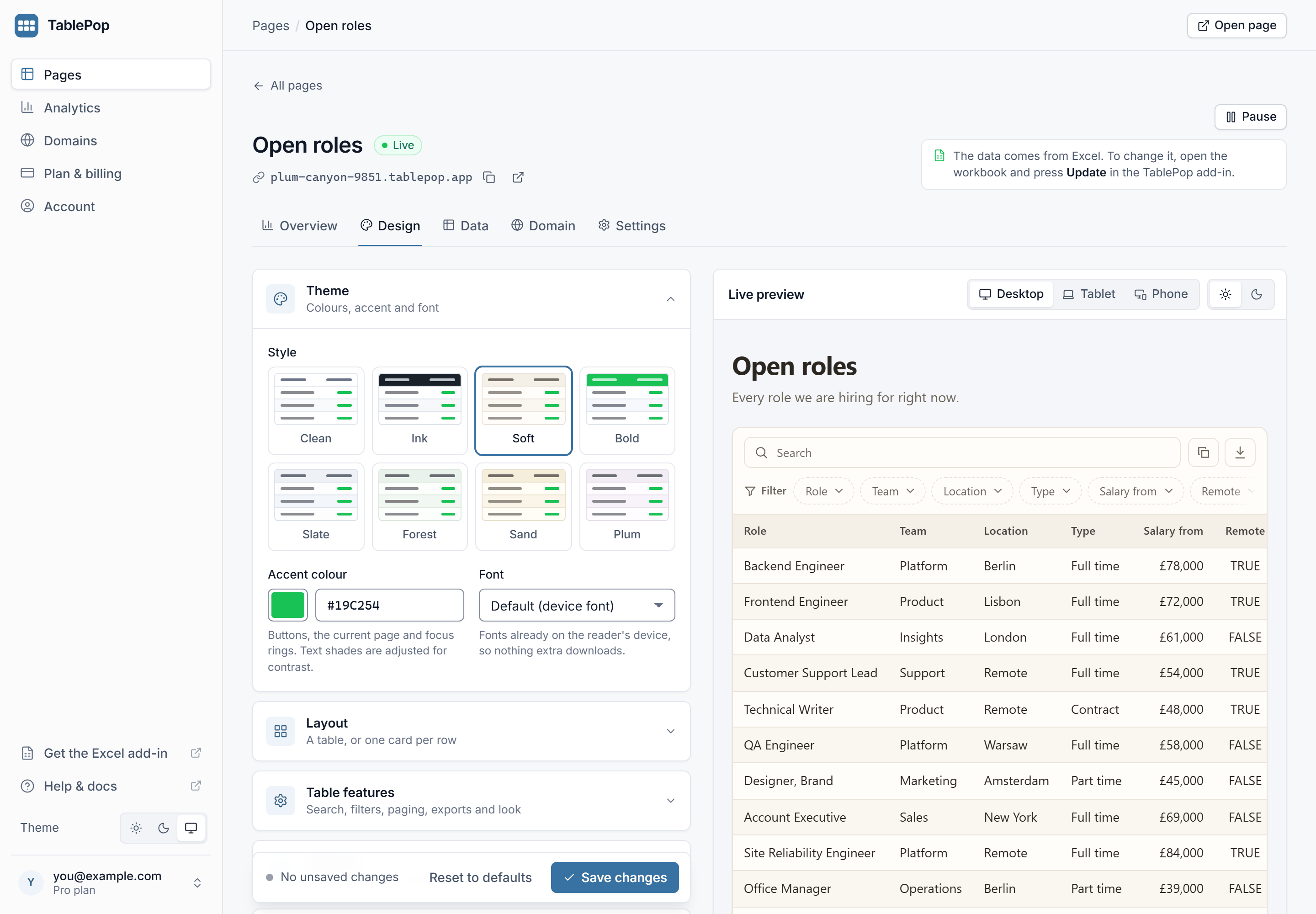Image resolution: width=1316 pixels, height=914 pixels.
Task: Switch to the Data tab
Action: click(466, 226)
